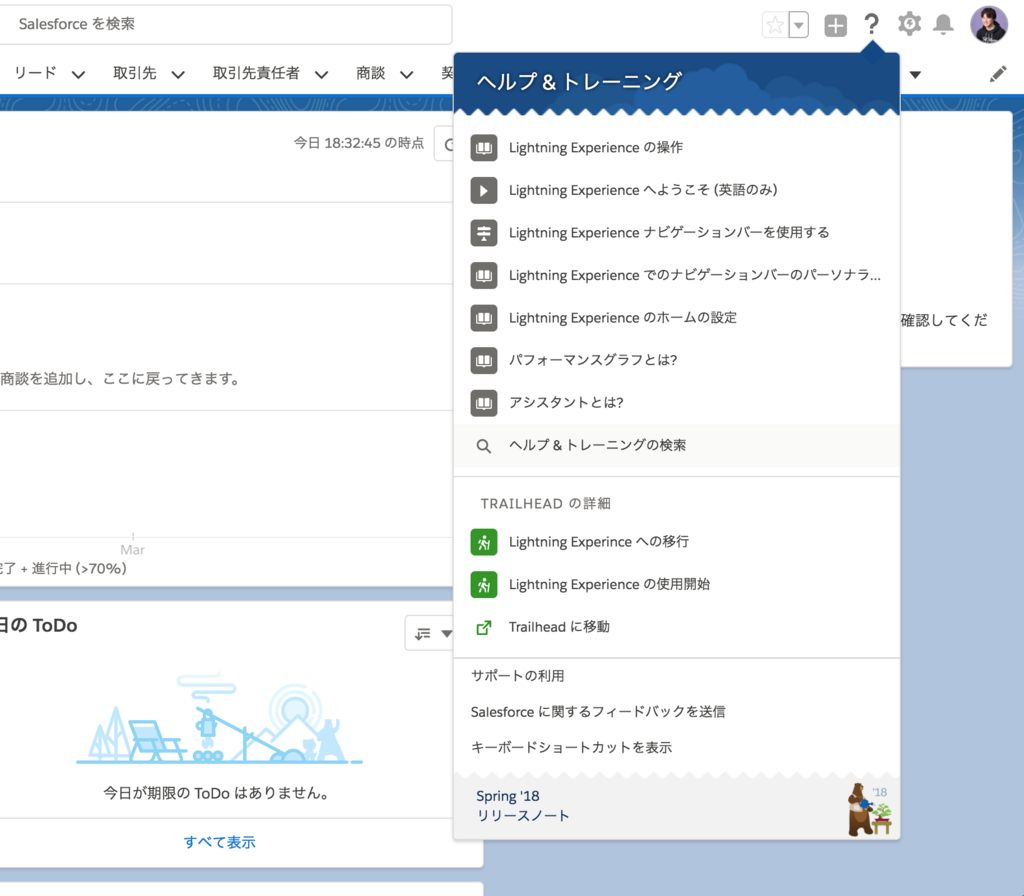The image size is (1024, 896).
Task: Click the Astro bear release image
Action: [869, 810]
